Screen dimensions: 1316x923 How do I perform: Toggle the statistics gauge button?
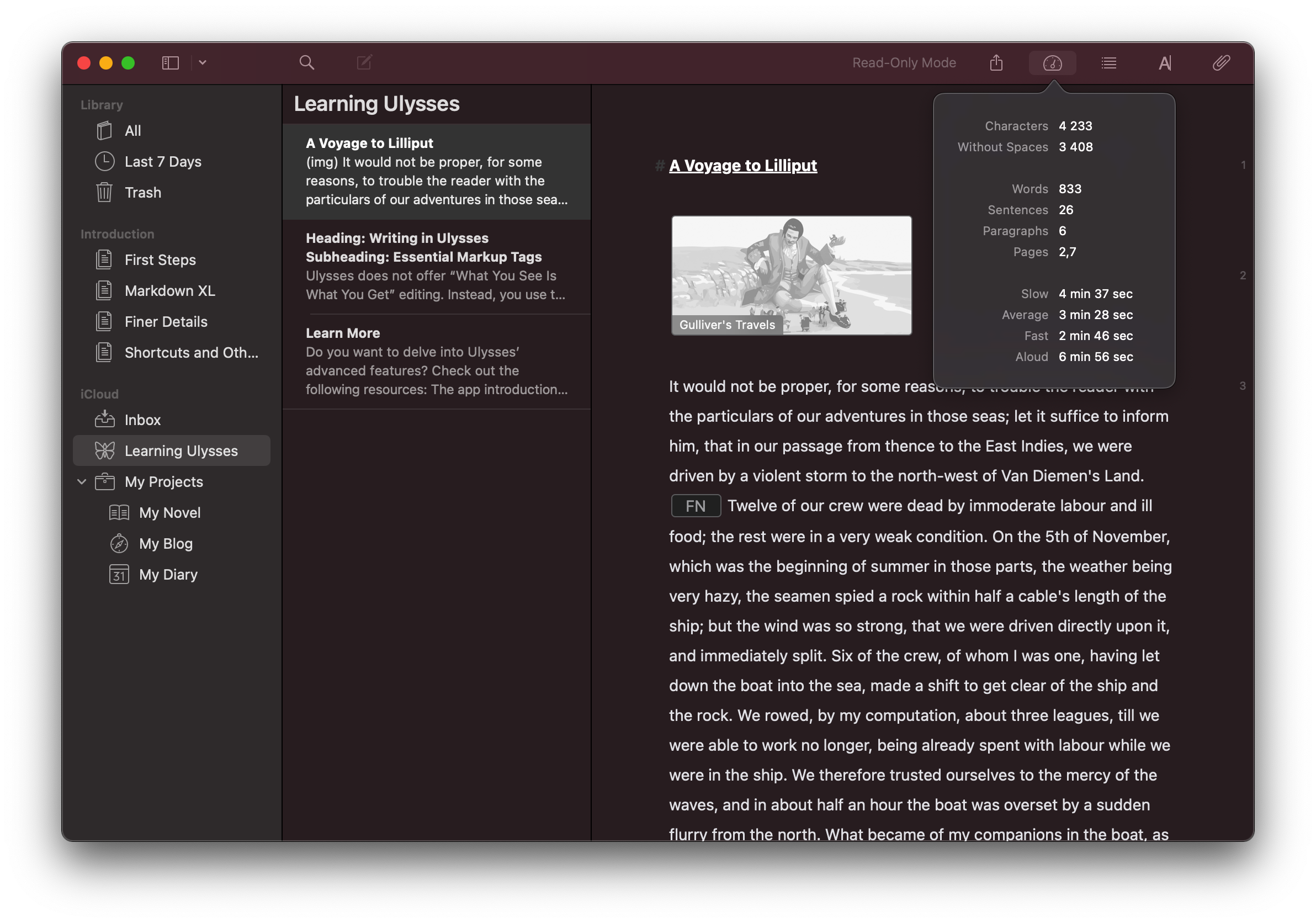point(1052,62)
